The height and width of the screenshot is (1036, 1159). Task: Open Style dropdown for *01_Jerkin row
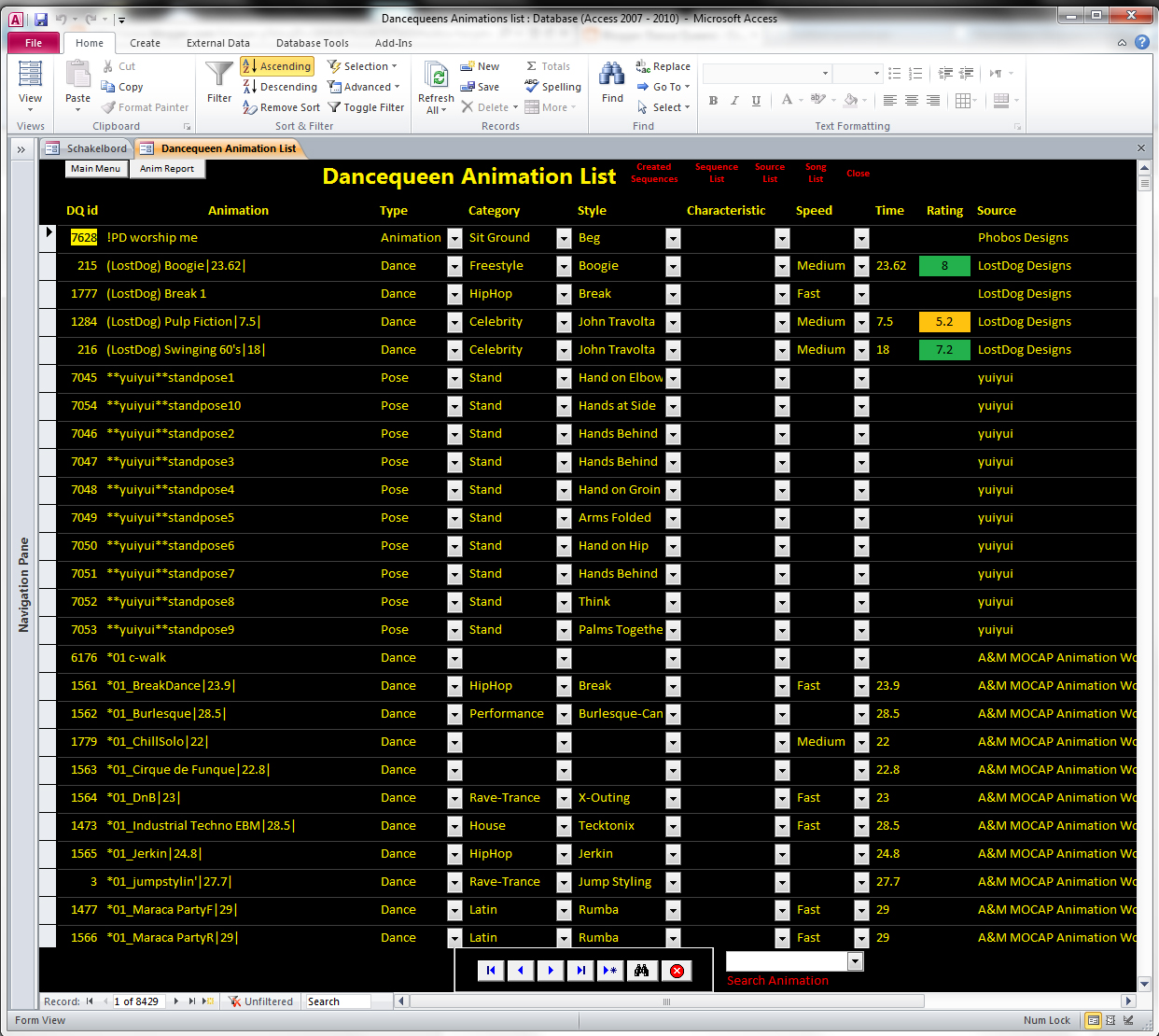click(x=673, y=854)
